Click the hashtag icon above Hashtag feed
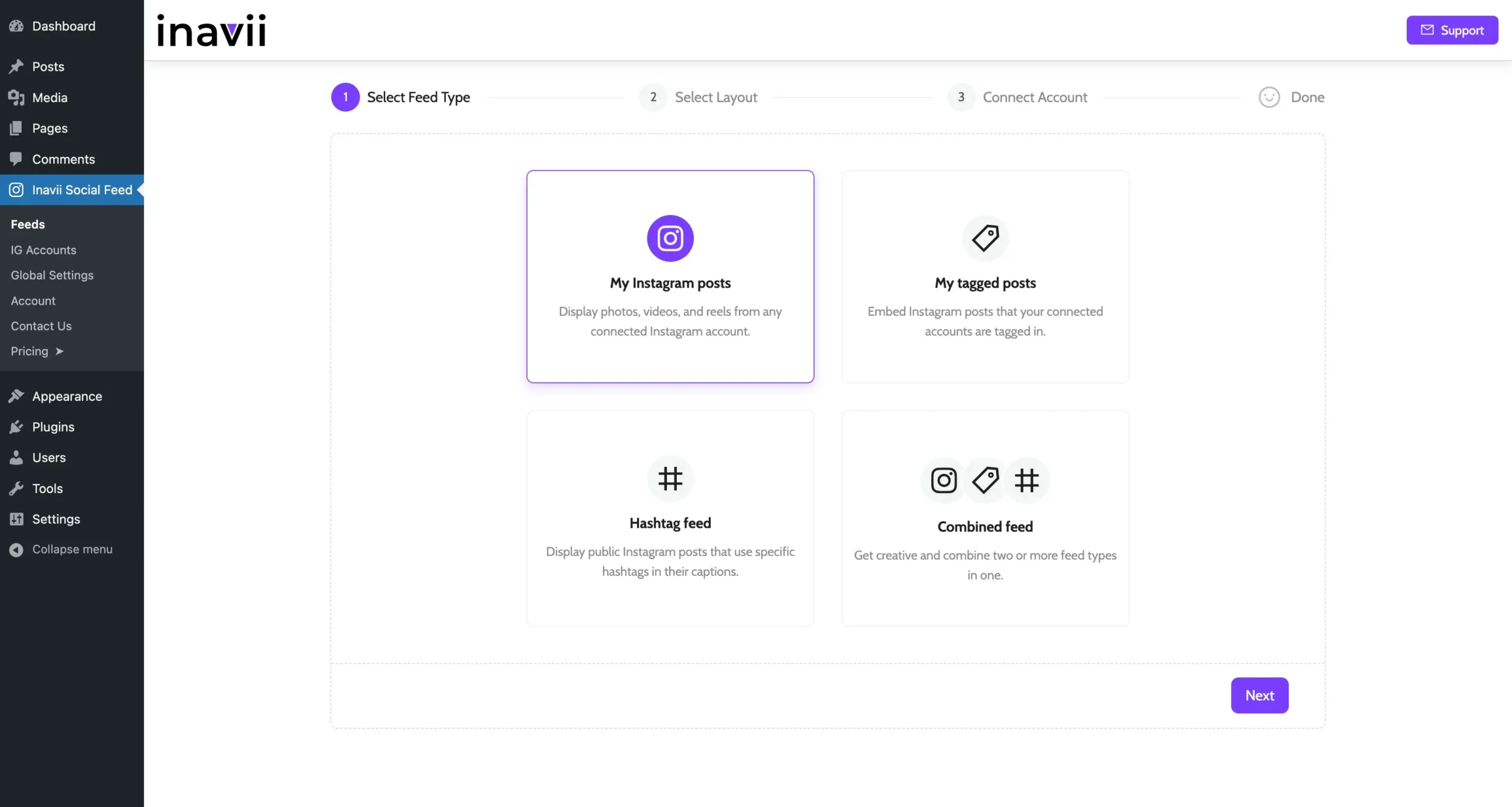Viewport: 1512px width, 807px height. pyautogui.click(x=670, y=478)
